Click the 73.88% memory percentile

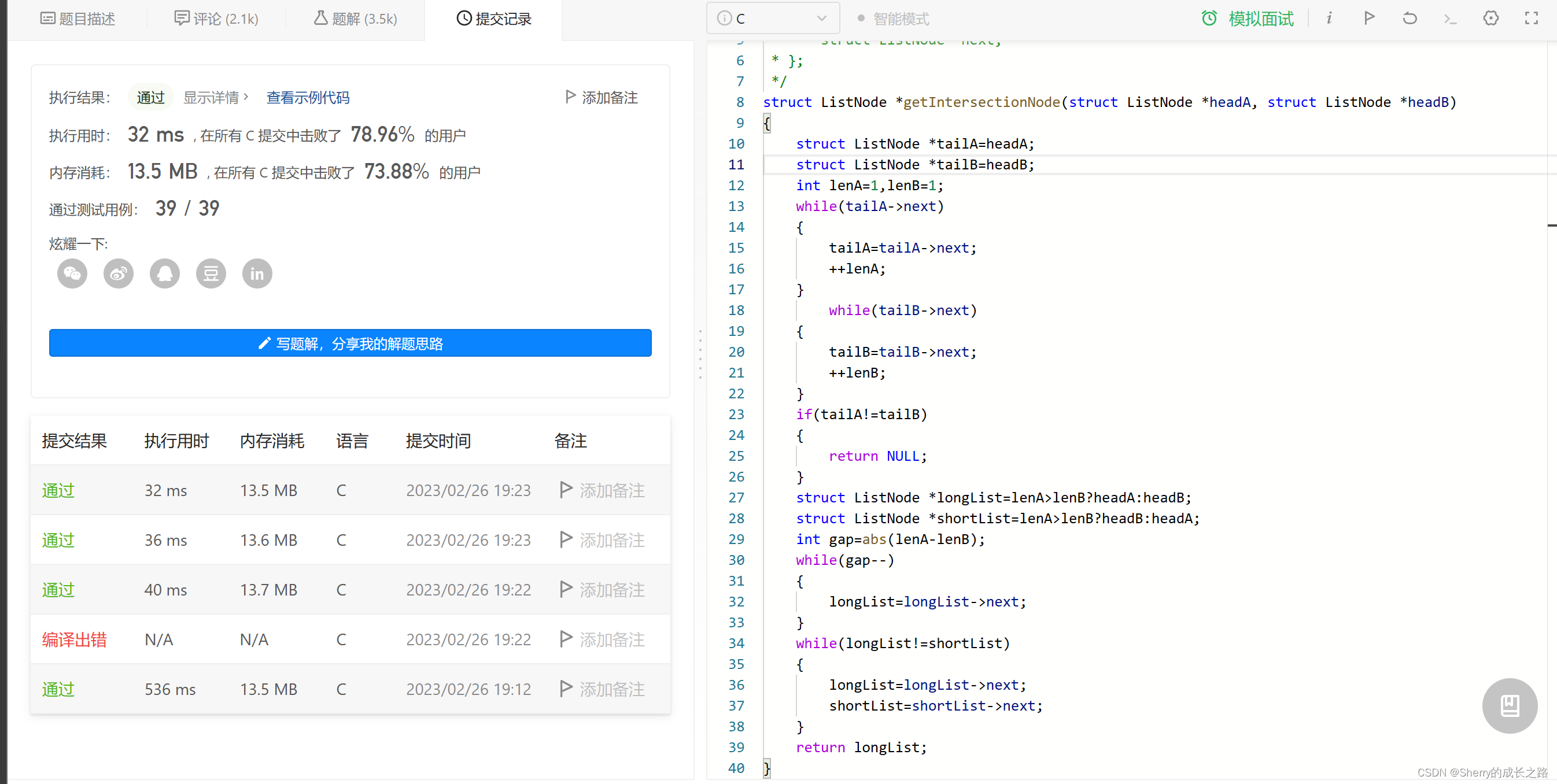[397, 172]
